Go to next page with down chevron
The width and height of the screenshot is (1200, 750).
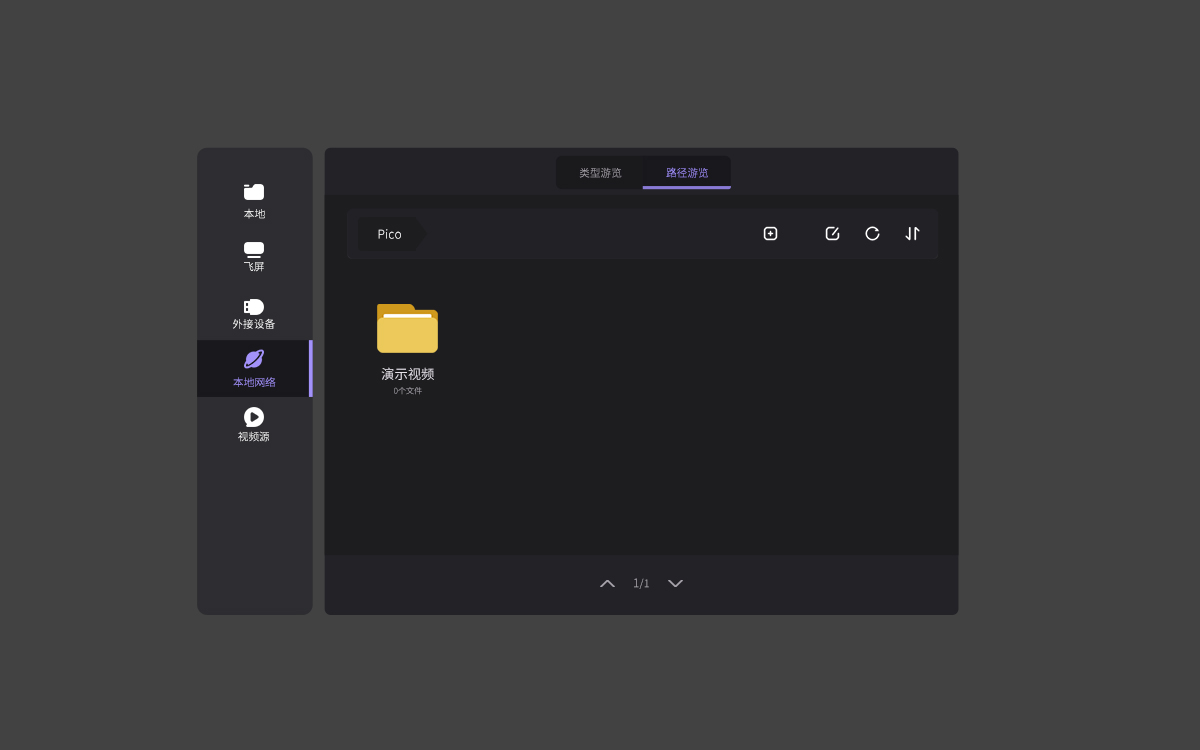[x=675, y=583]
